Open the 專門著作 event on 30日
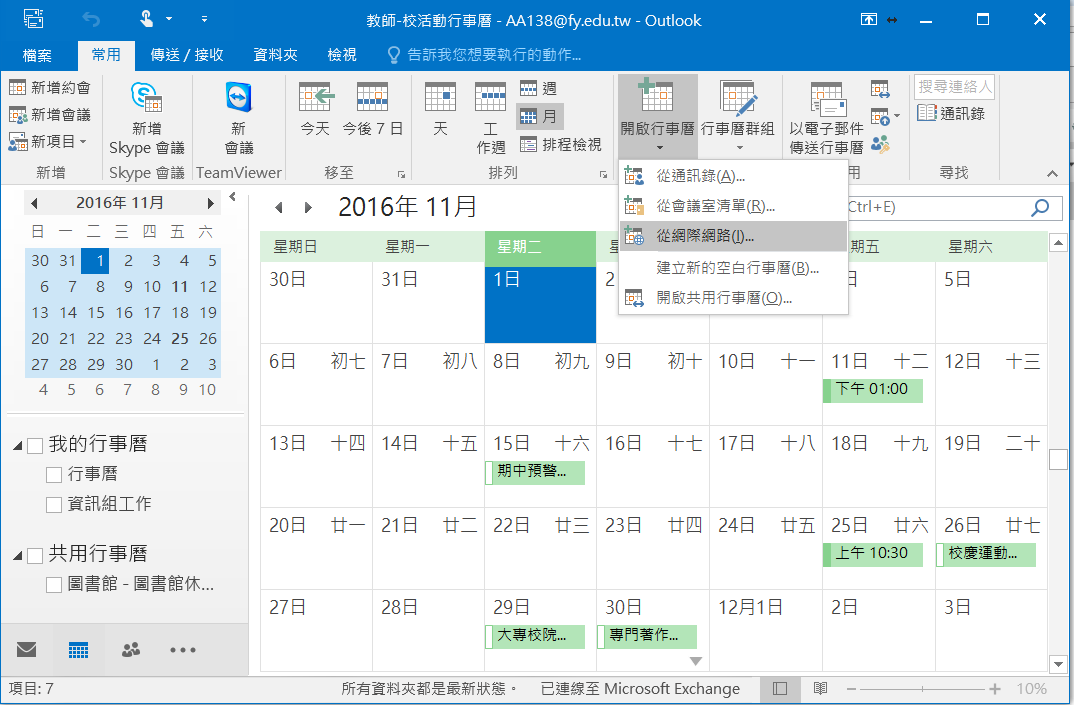Viewport: 1074px width, 705px height. tap(647, 636)
